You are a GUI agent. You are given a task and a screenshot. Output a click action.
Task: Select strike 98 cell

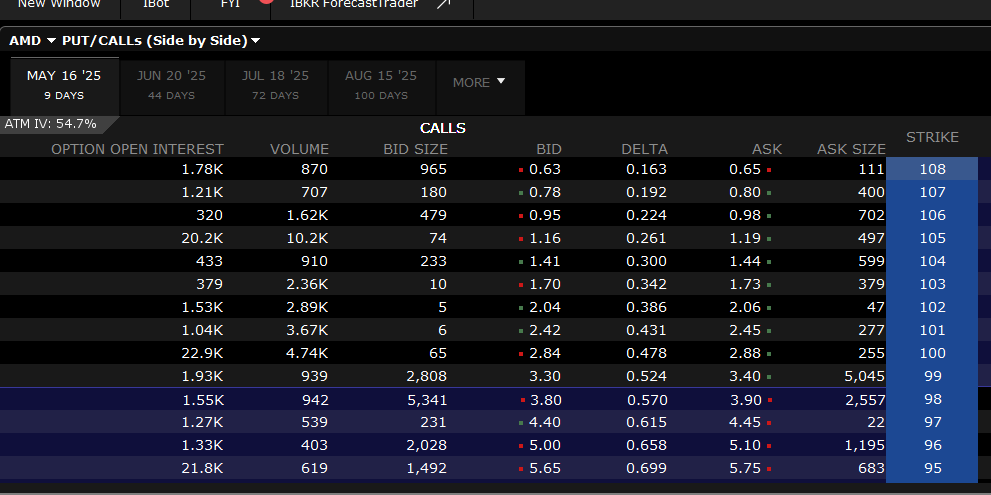[932, 399]
